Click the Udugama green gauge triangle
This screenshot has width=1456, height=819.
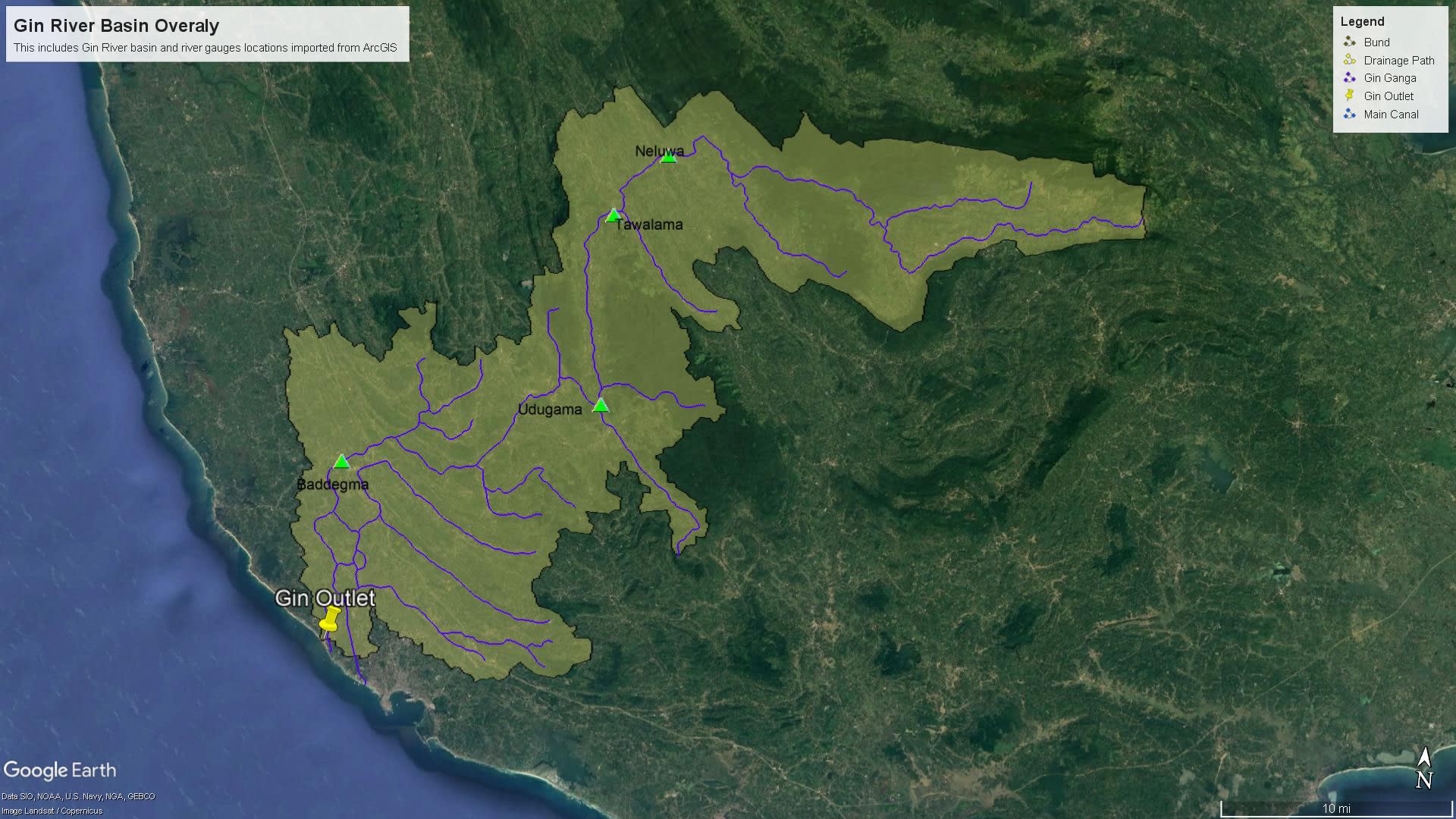coord(601,405)
